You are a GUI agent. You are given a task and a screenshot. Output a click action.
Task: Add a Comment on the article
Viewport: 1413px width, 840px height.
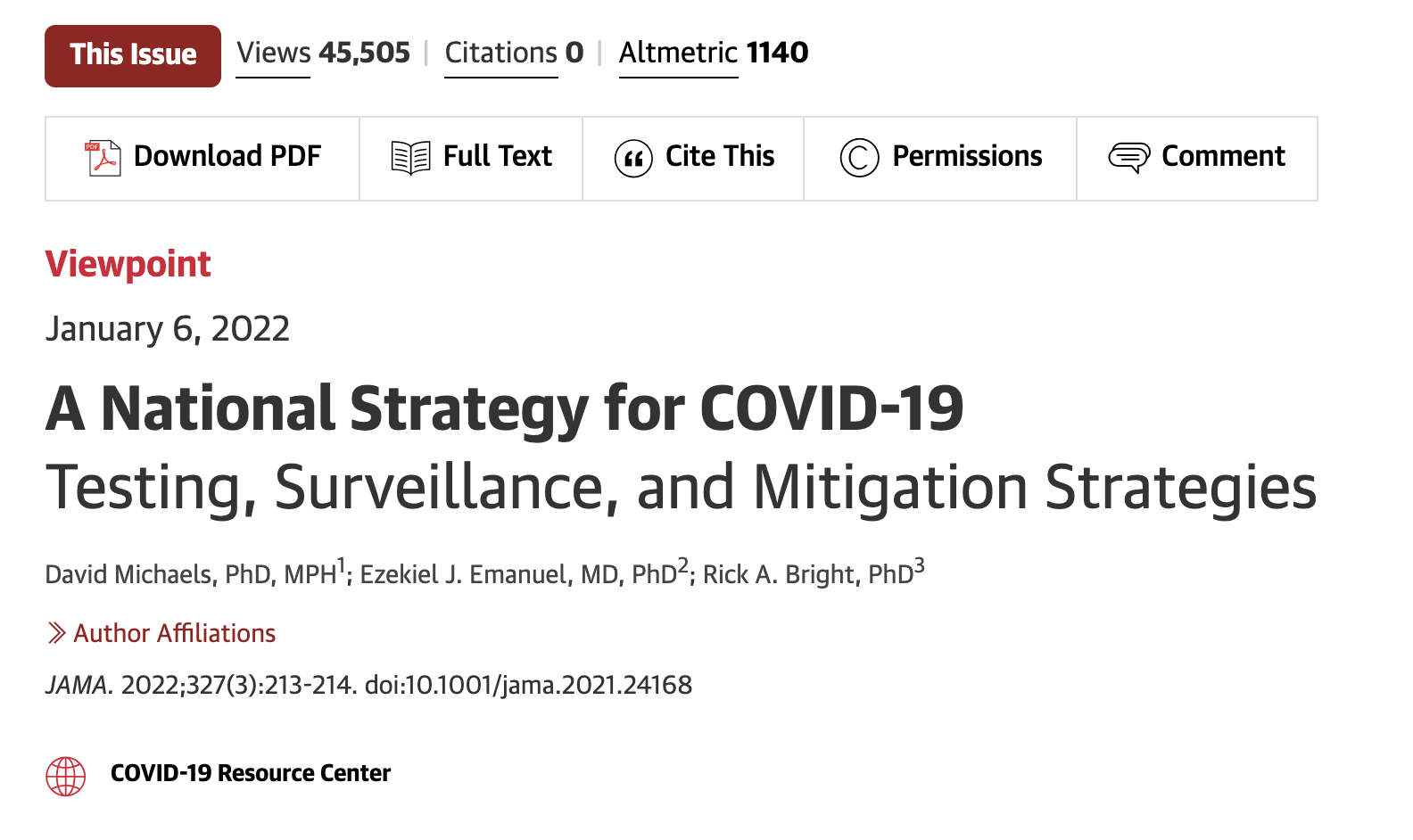tap(1197, 159)
